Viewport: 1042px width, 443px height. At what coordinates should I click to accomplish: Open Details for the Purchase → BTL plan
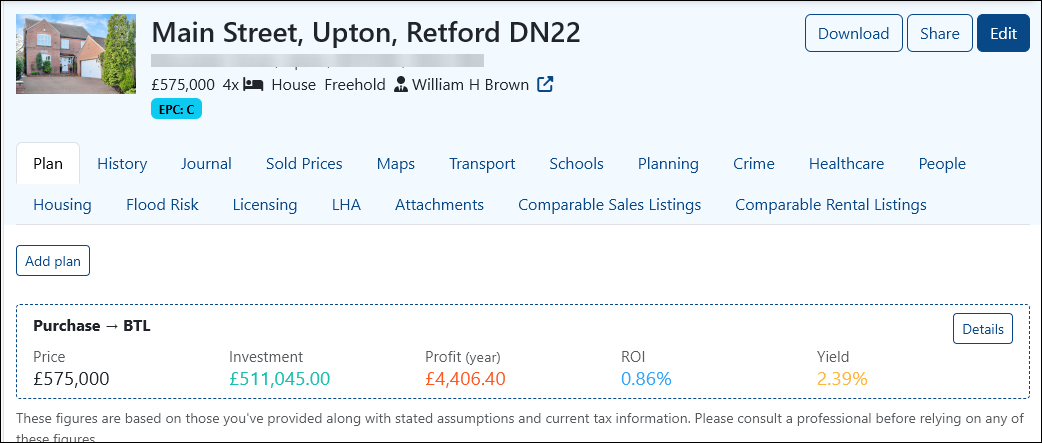[983, 329]
